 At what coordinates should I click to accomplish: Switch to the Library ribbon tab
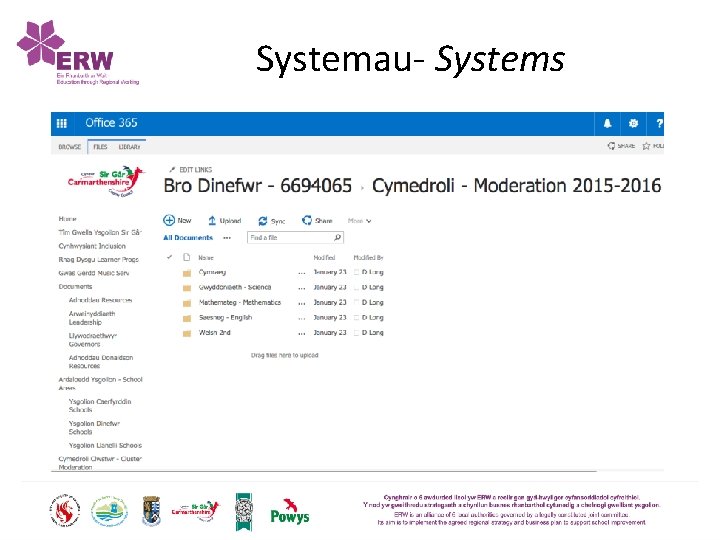tap(129, 147)
